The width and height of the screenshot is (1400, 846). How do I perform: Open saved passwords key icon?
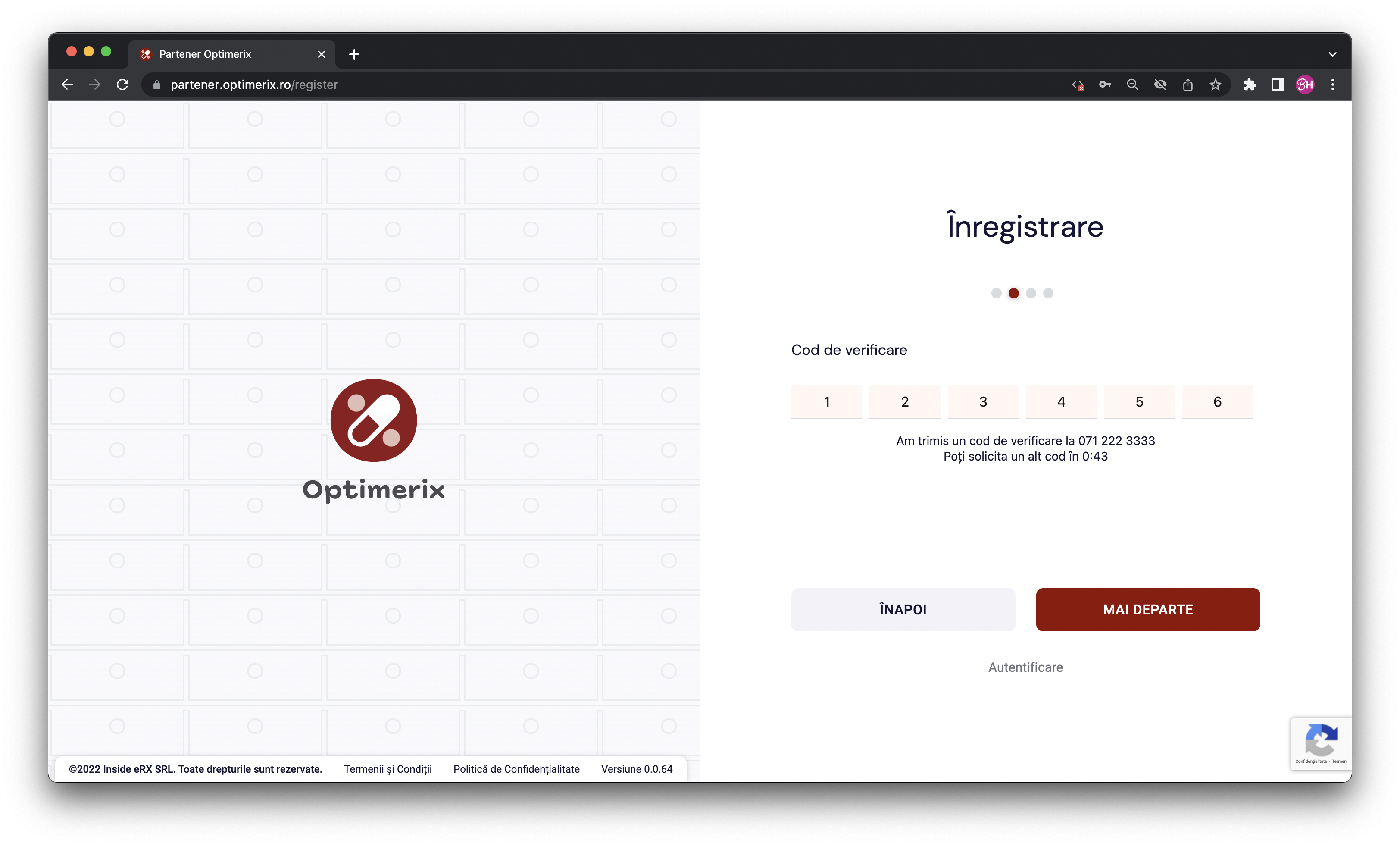[x=1105, y=85]
